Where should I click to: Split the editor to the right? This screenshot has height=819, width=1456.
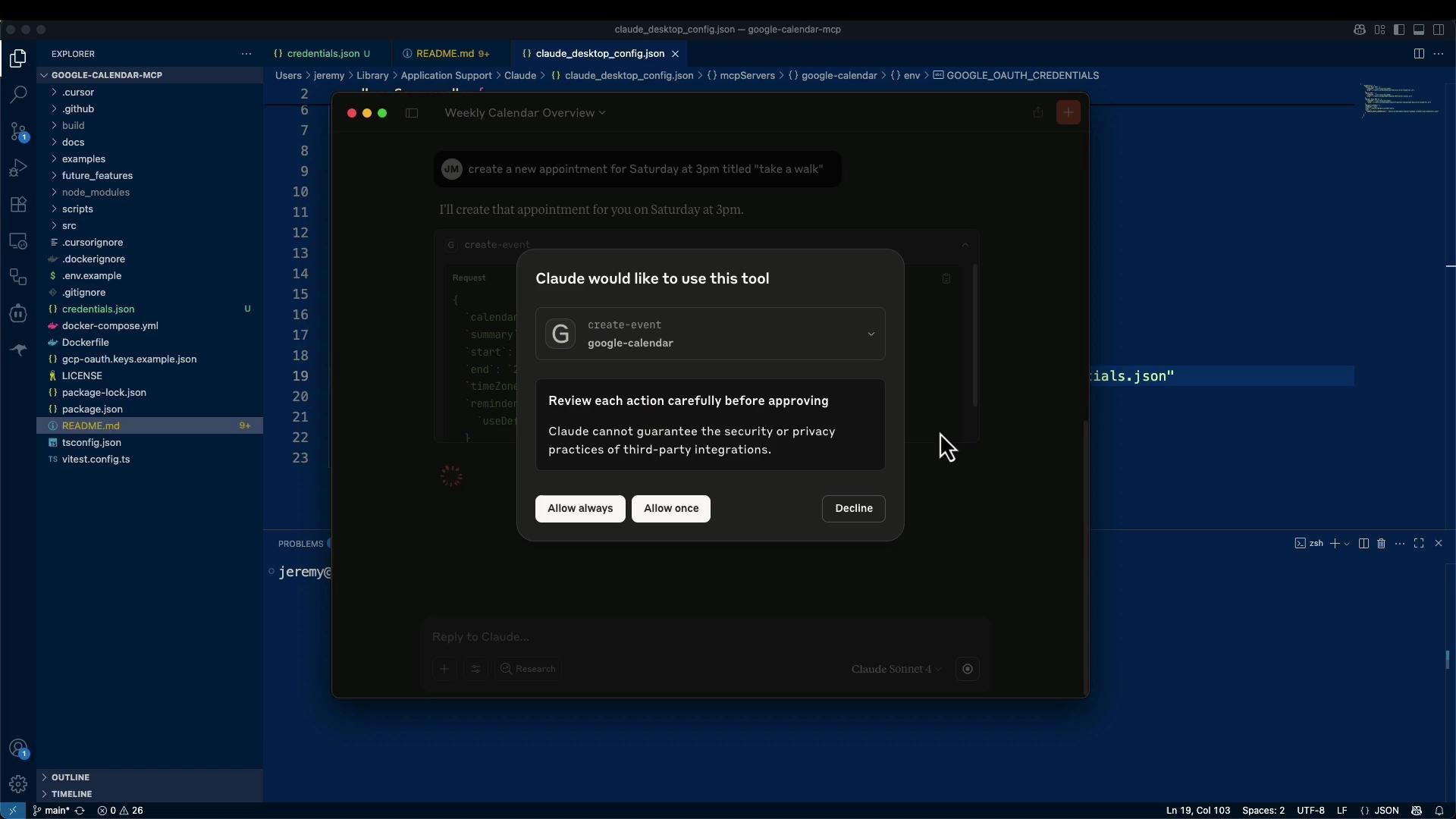click(x=1419, y=54)
